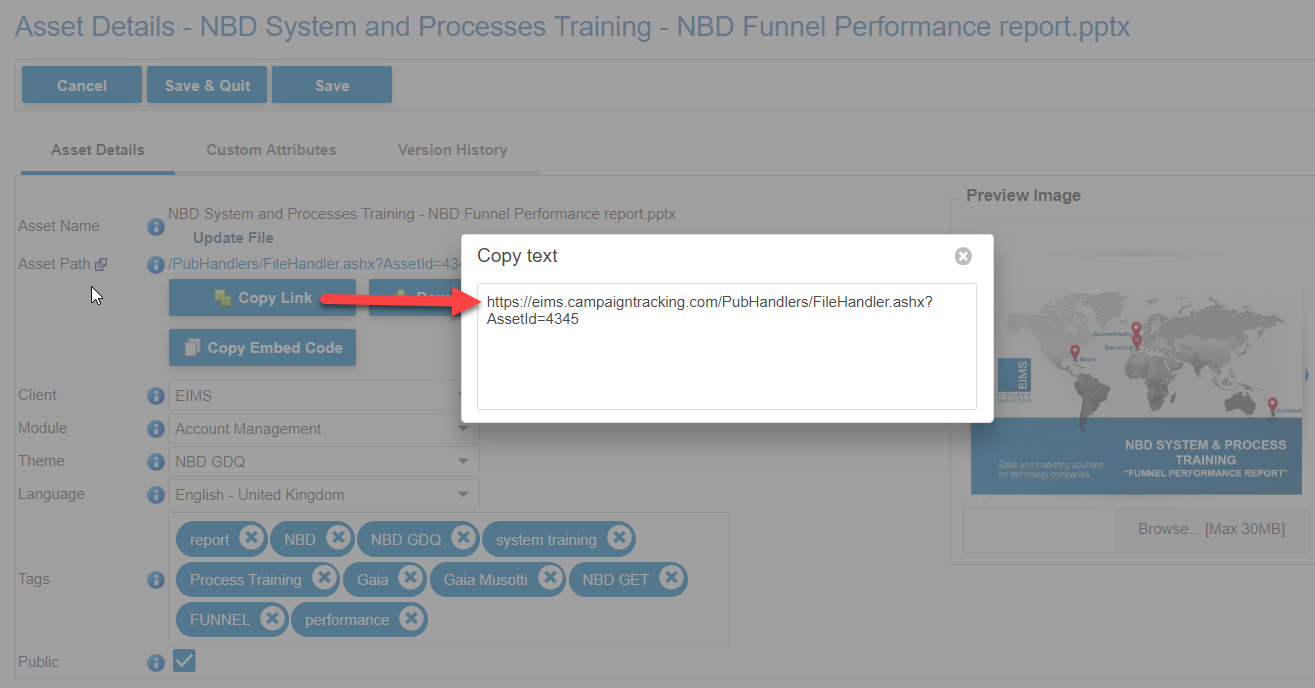Close the Copy text dialog
Screen dimensions: 1315x688
pos(963,256)
